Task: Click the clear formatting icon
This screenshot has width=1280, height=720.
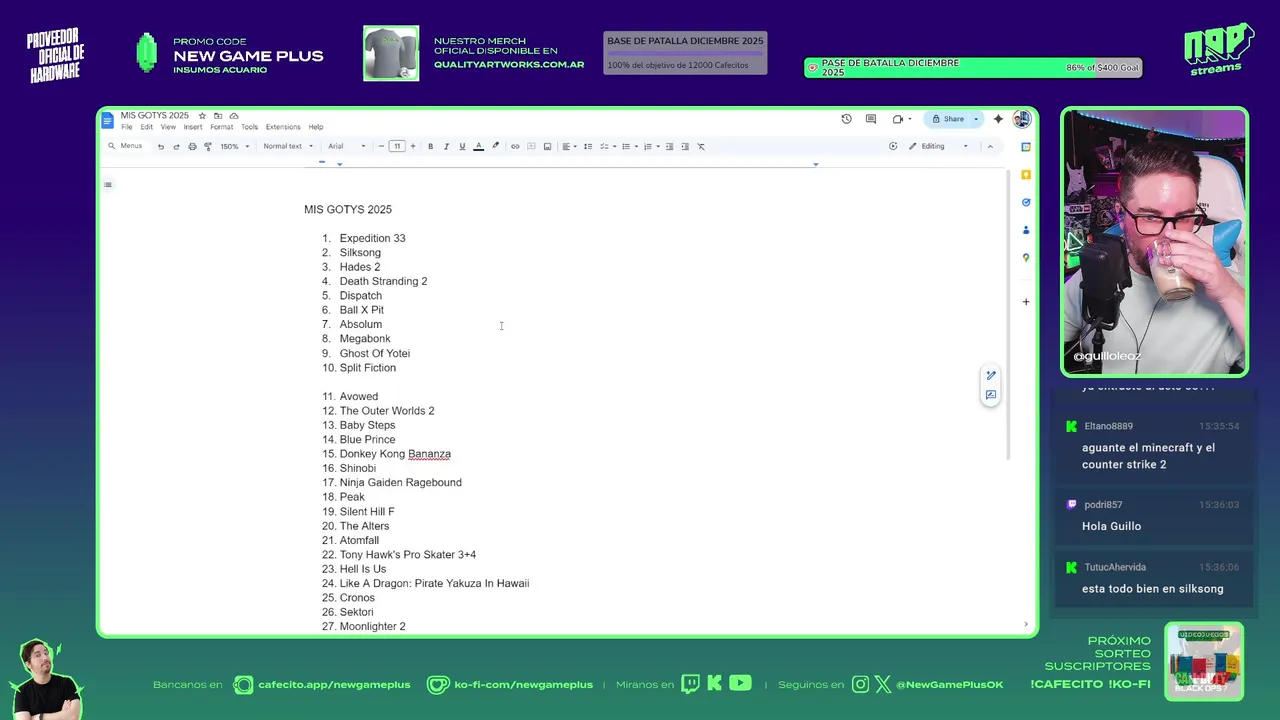Action: tap(701, 146)
